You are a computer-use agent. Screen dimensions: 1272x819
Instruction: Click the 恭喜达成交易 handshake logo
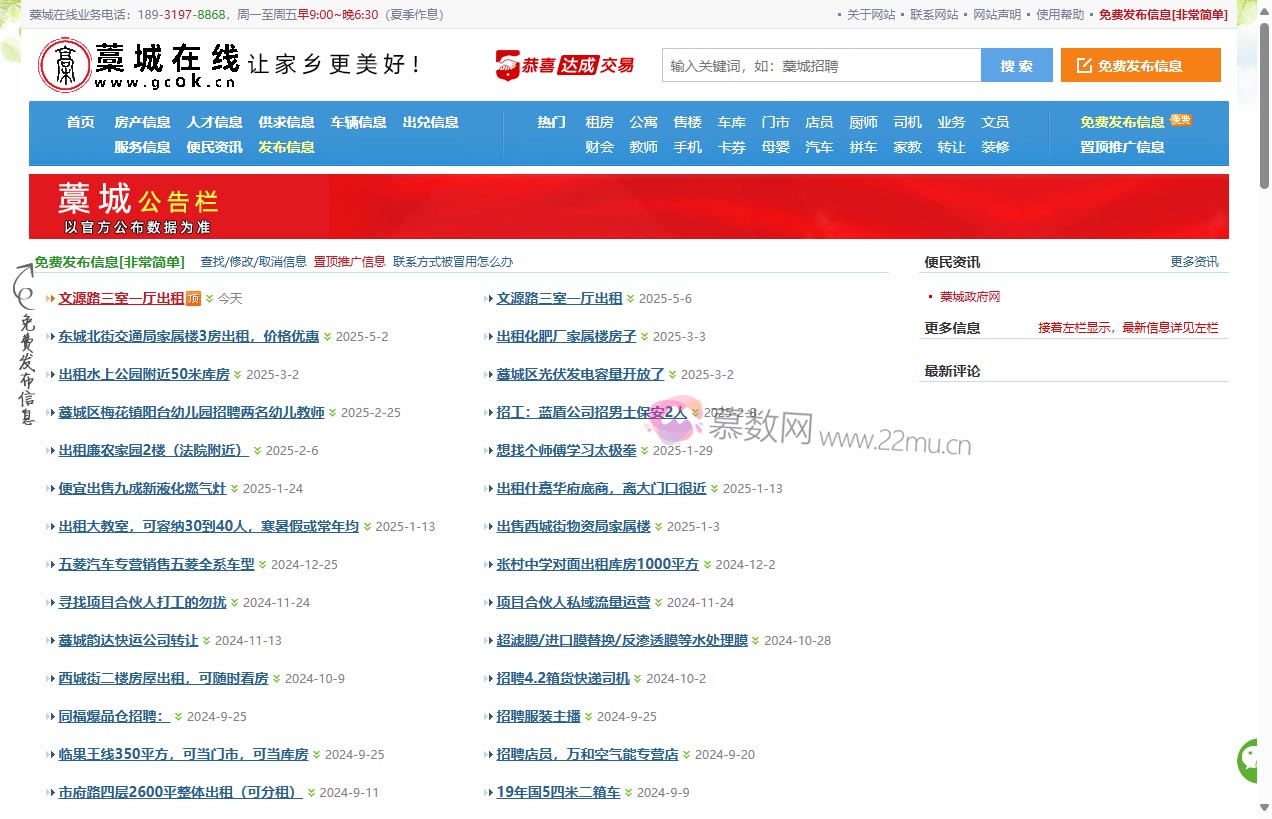tap(565, 66)
